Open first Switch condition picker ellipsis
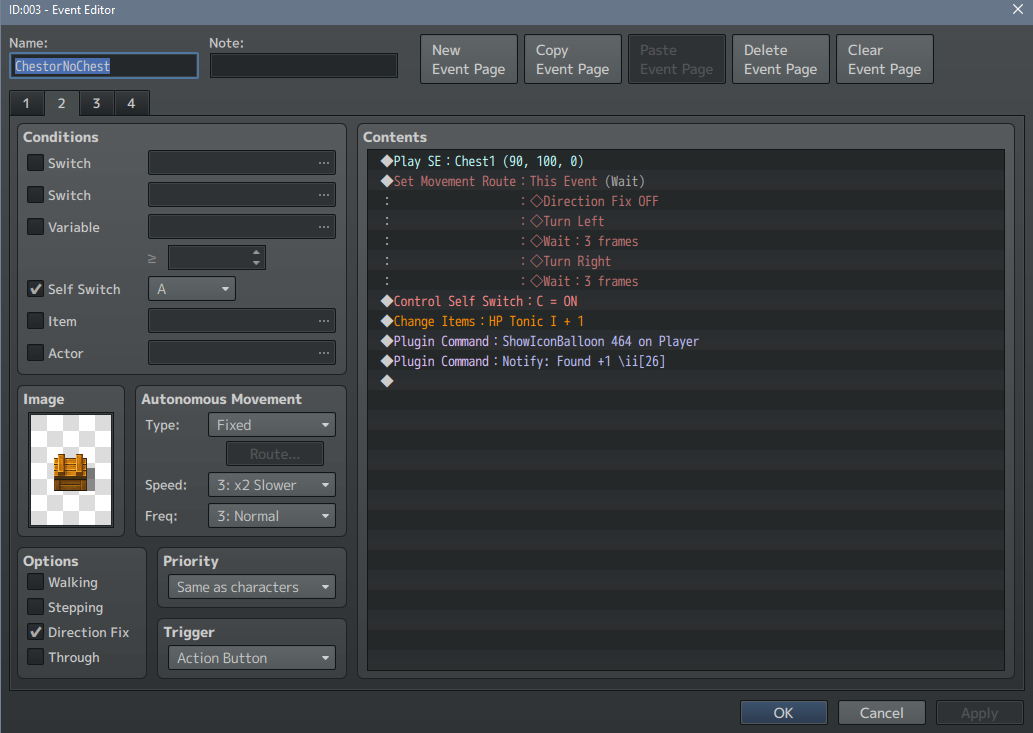Image resolution: width=1033 pixels, height=733 pixels. click(323, 163)
